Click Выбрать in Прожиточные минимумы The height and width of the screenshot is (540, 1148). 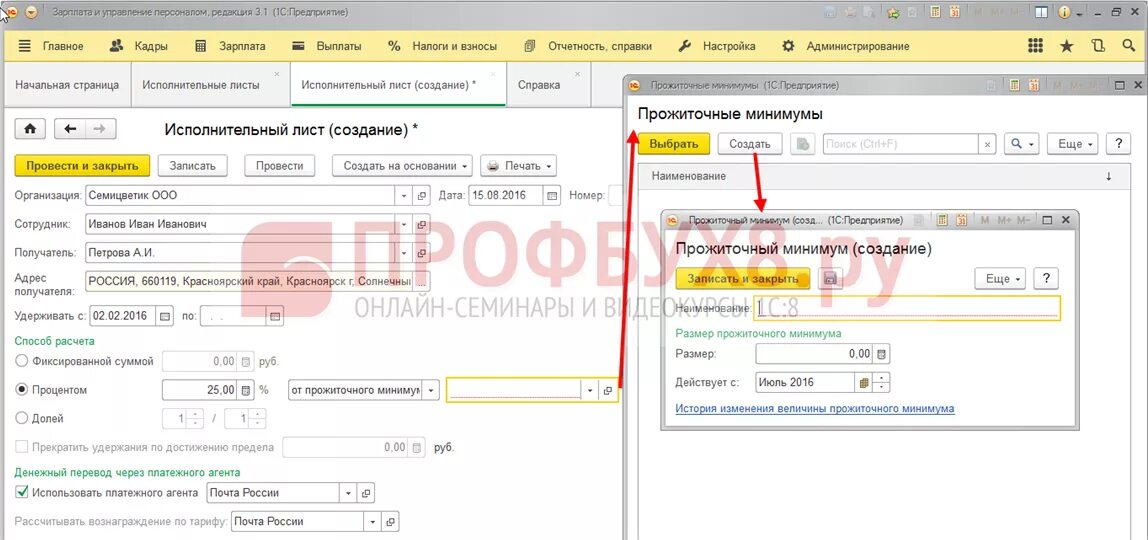pyautogui.click(x=674, y=144)
